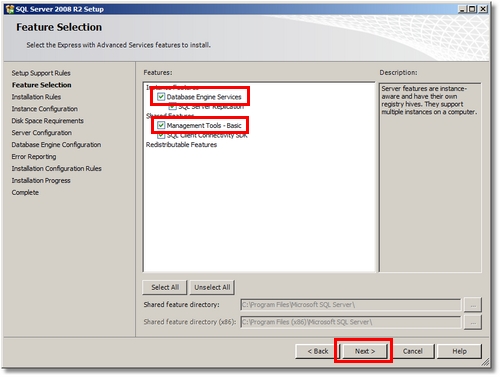Viewport: 500px width, 377px height.
Task: Select the Feature Selection step in sidebar
Action: pos(42,85)
